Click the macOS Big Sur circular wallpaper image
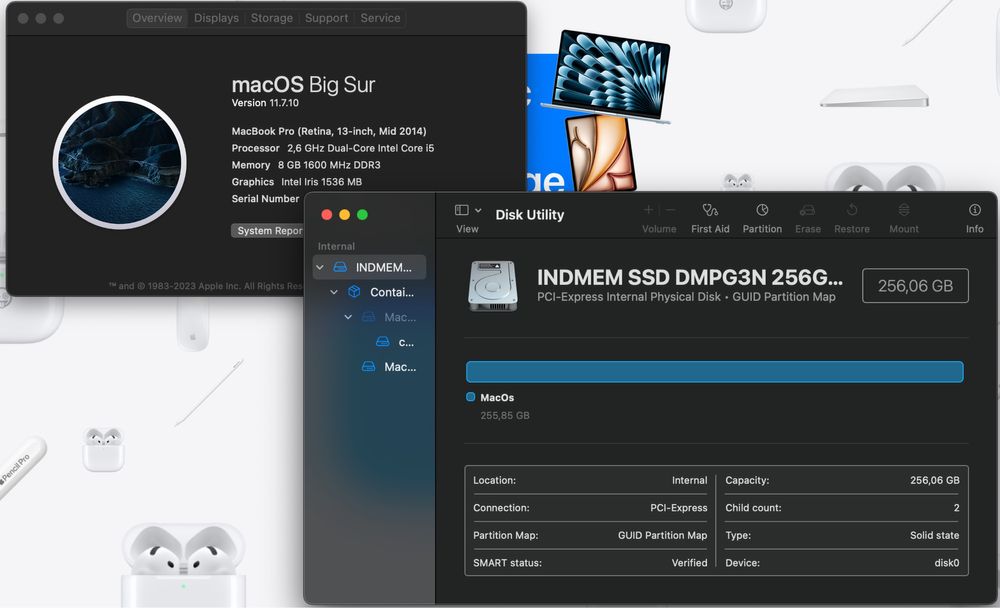The image size is (1000, 608). [119, 162]
